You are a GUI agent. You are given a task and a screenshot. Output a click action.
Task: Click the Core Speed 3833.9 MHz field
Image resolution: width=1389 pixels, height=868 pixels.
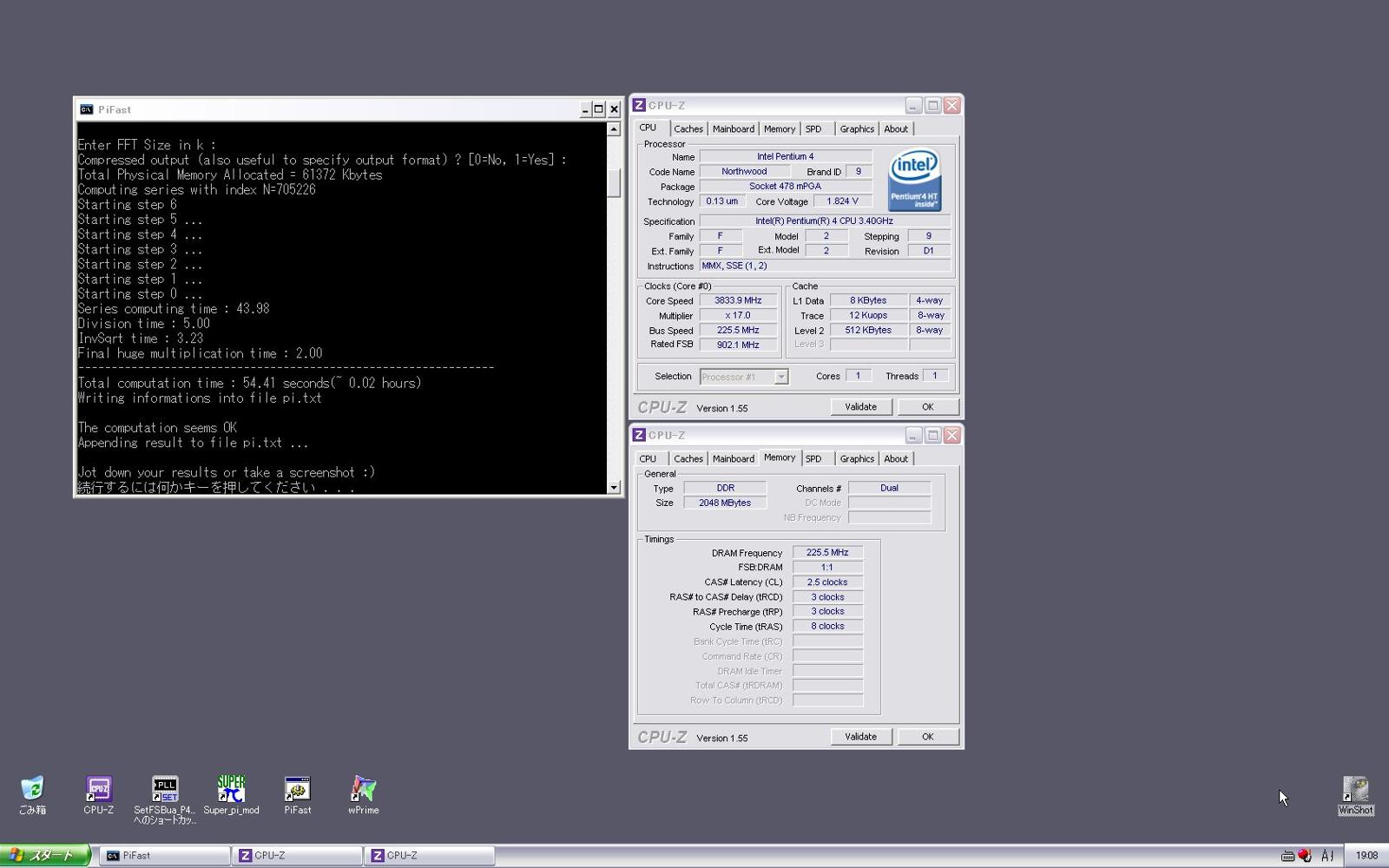point(738,300)
